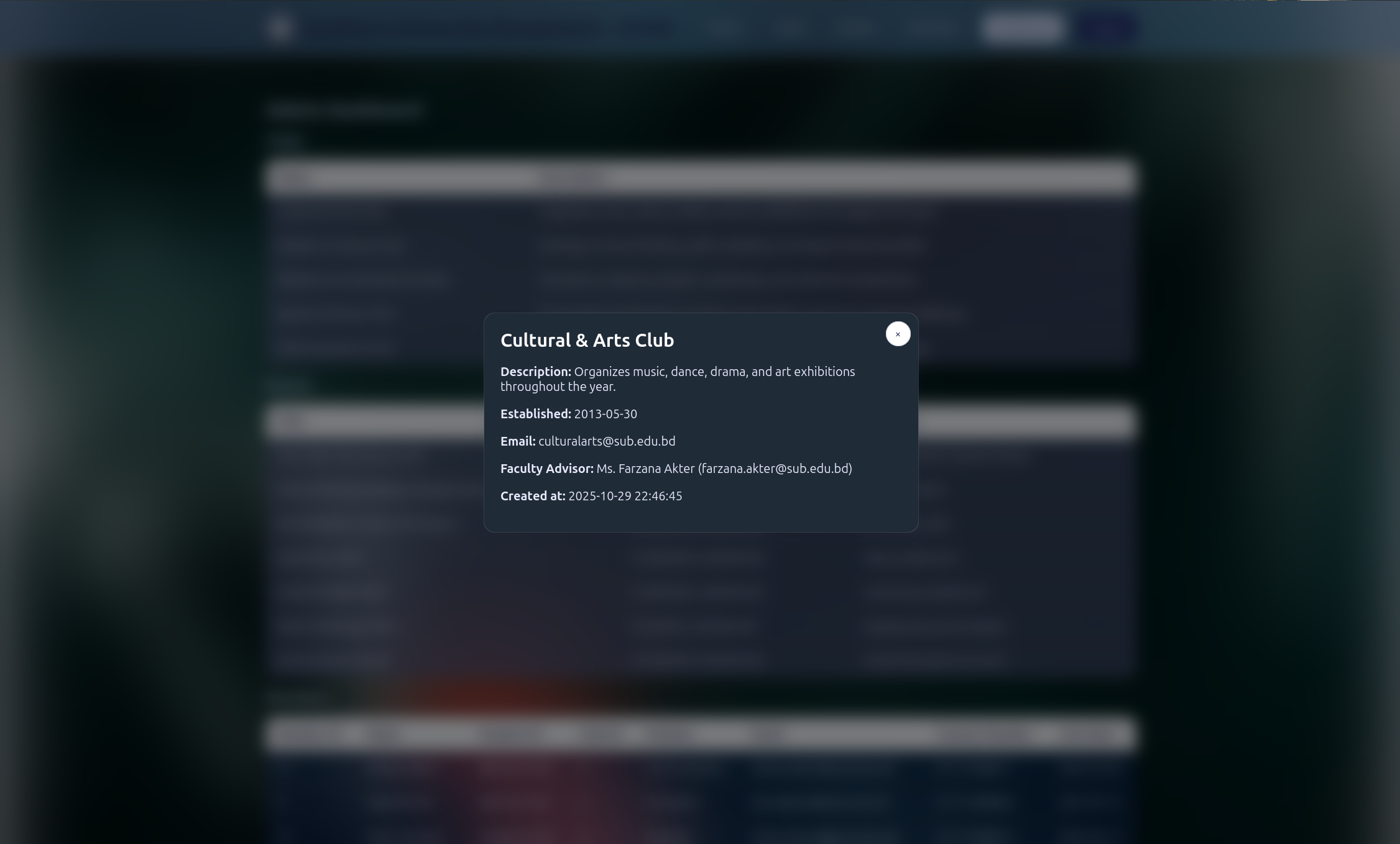Image resolution: width=1400 pixels, height=844 pixels.
Task: Click the blurred light-gray navbar button
Action: pyautogui.click(x=1023, y=27)
